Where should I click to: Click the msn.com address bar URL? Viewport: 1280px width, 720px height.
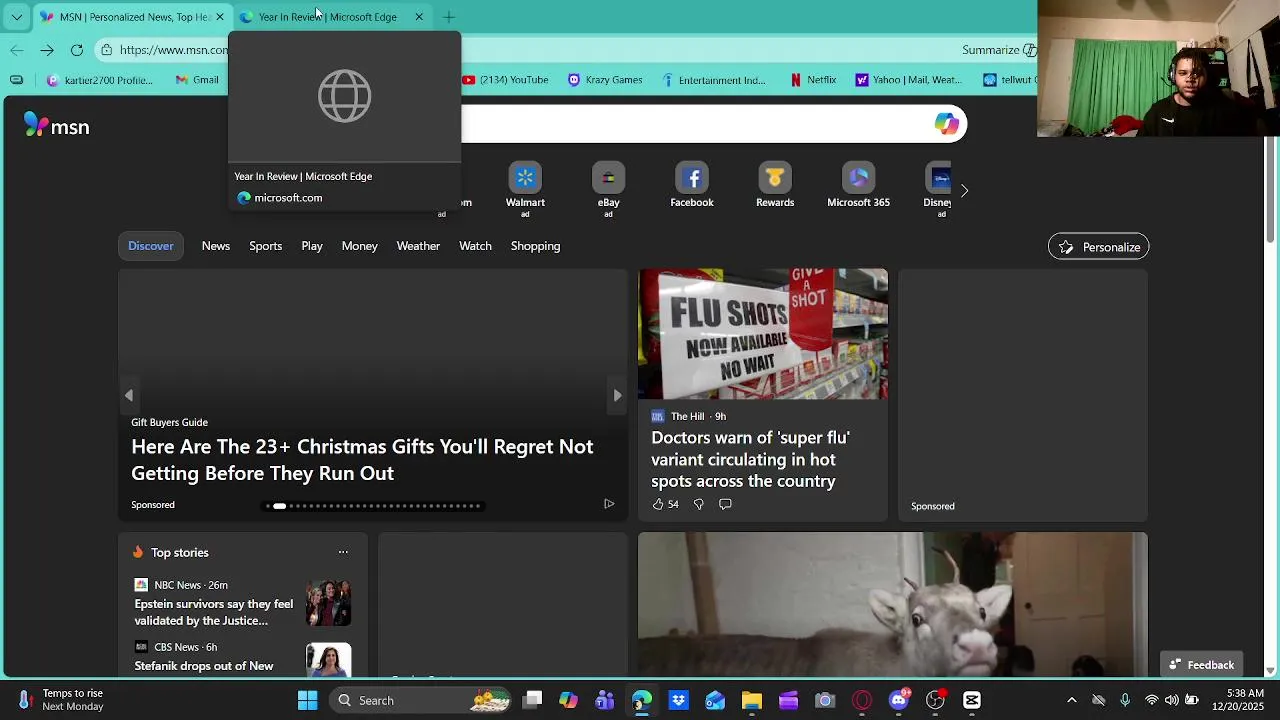(173, 50)
